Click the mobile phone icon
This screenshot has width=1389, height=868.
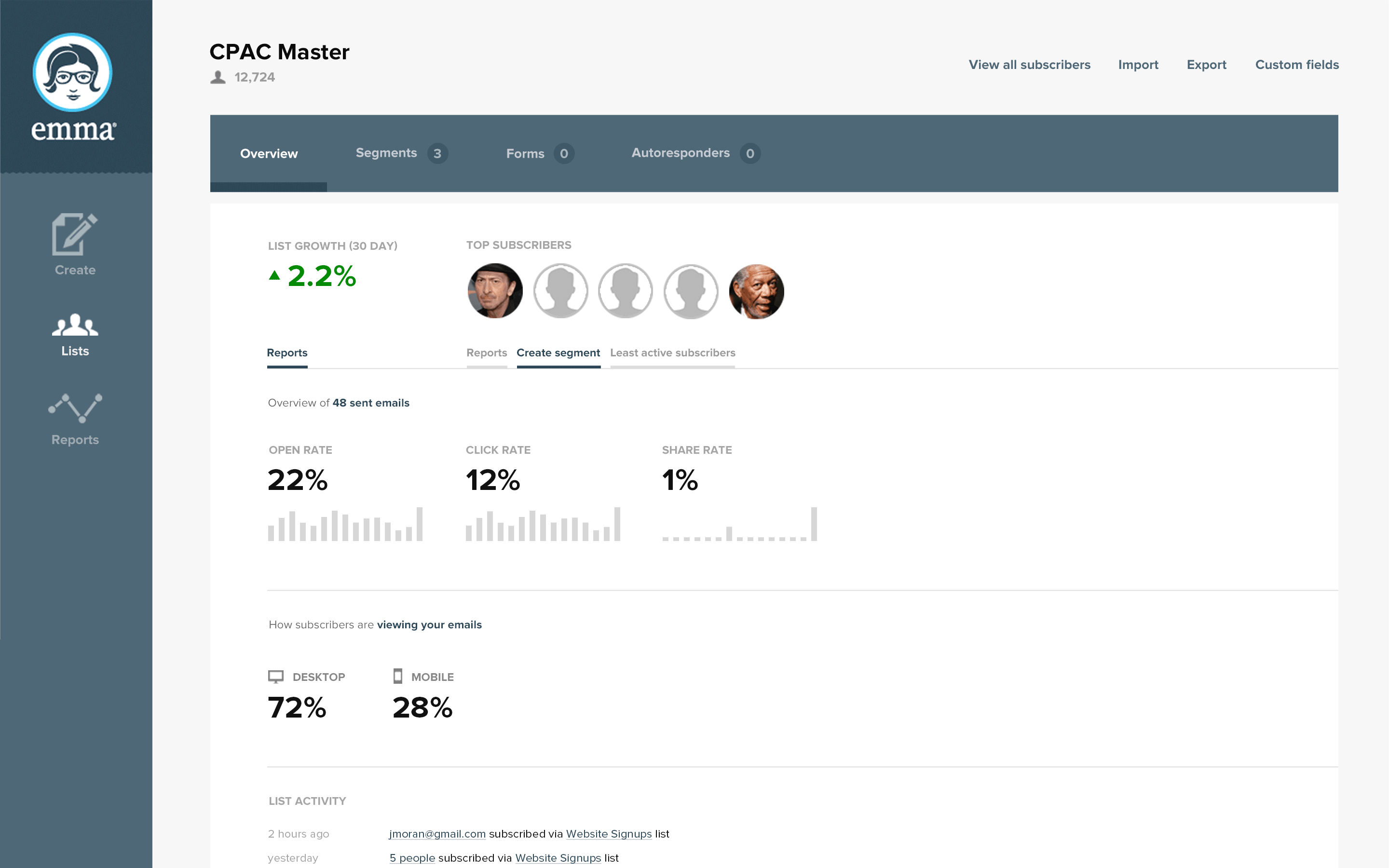coord(398,676)
